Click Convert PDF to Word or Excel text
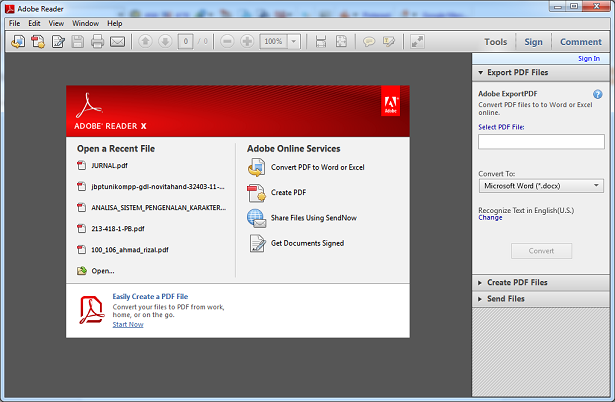The height and width of the screenshot is (402, 615). click(318, 167)
